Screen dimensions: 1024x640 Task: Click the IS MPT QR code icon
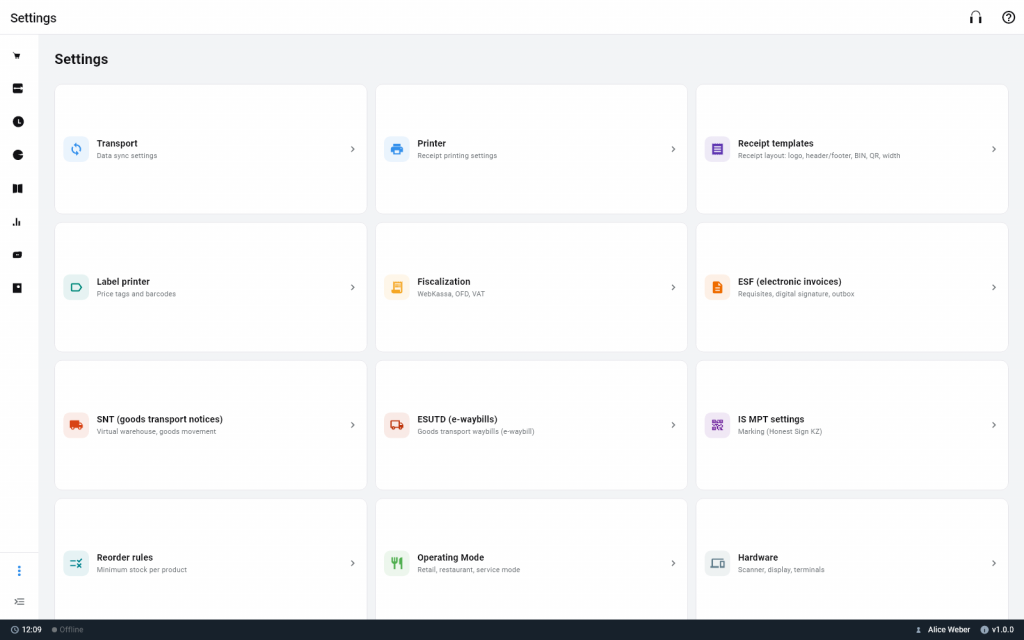717,425
